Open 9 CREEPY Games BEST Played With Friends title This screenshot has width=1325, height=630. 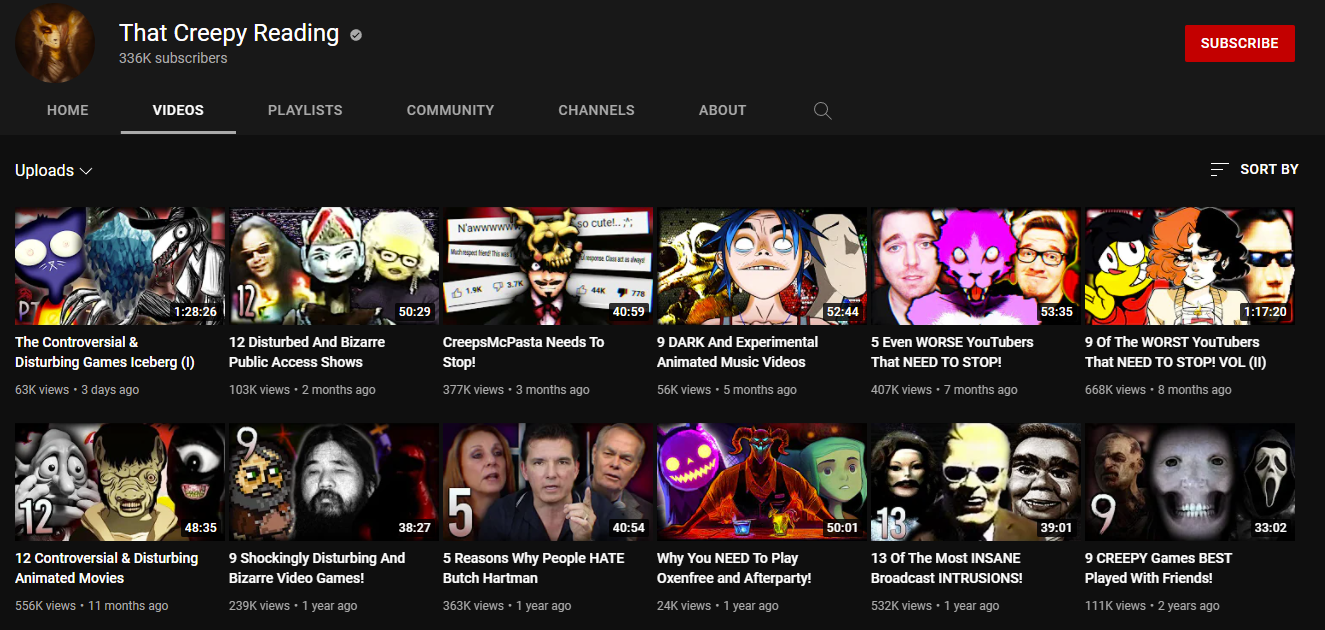pyautogui.click(x=1159, y=568)
